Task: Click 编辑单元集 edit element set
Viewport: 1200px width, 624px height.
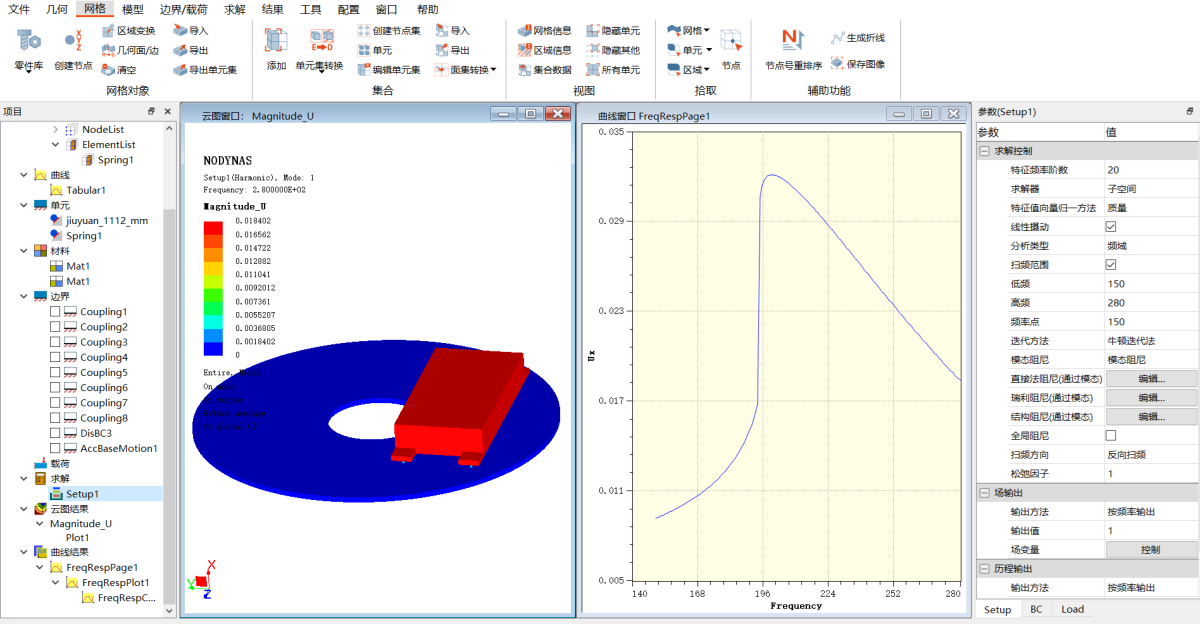Action: tap(389, 70)
